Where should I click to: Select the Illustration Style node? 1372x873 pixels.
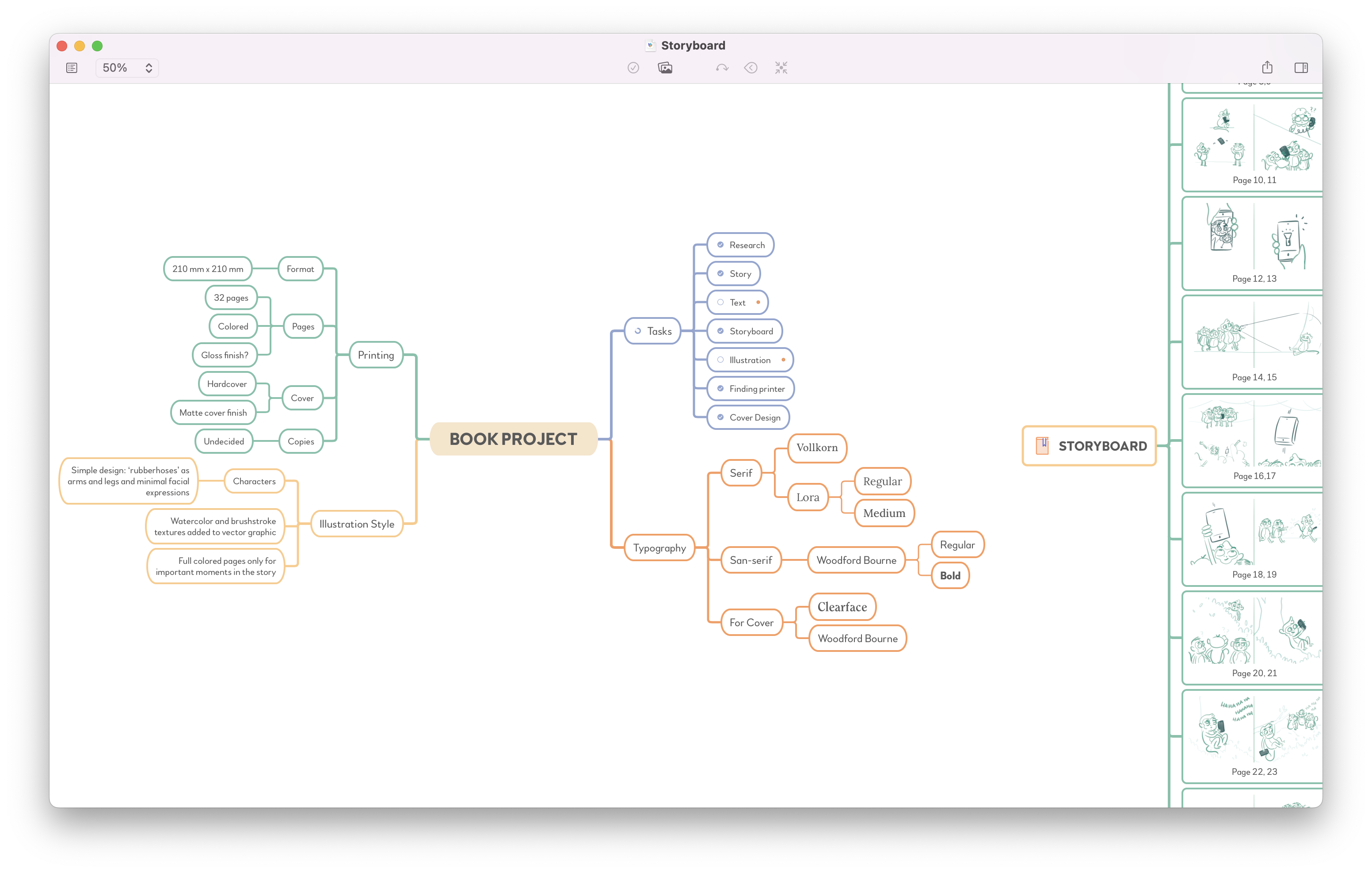tap(357, 524)
